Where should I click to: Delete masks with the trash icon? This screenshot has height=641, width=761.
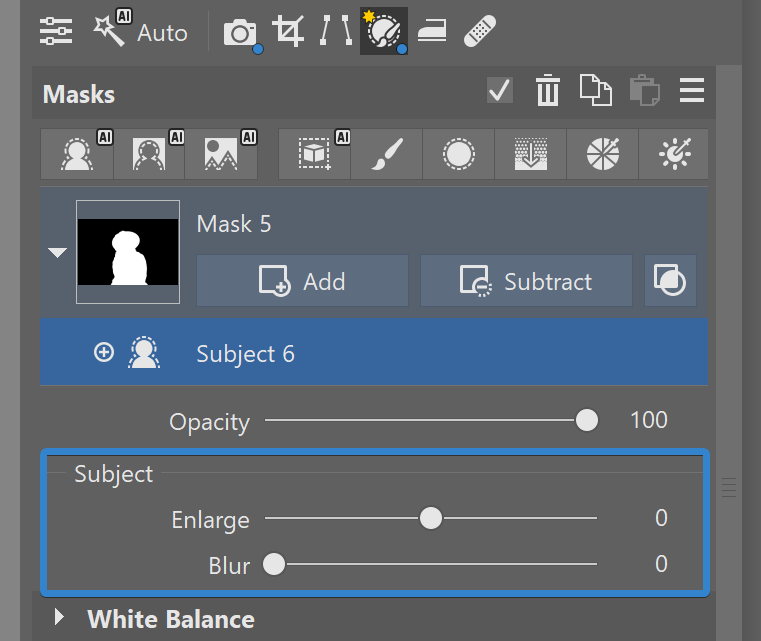click(x=547, y=92)
